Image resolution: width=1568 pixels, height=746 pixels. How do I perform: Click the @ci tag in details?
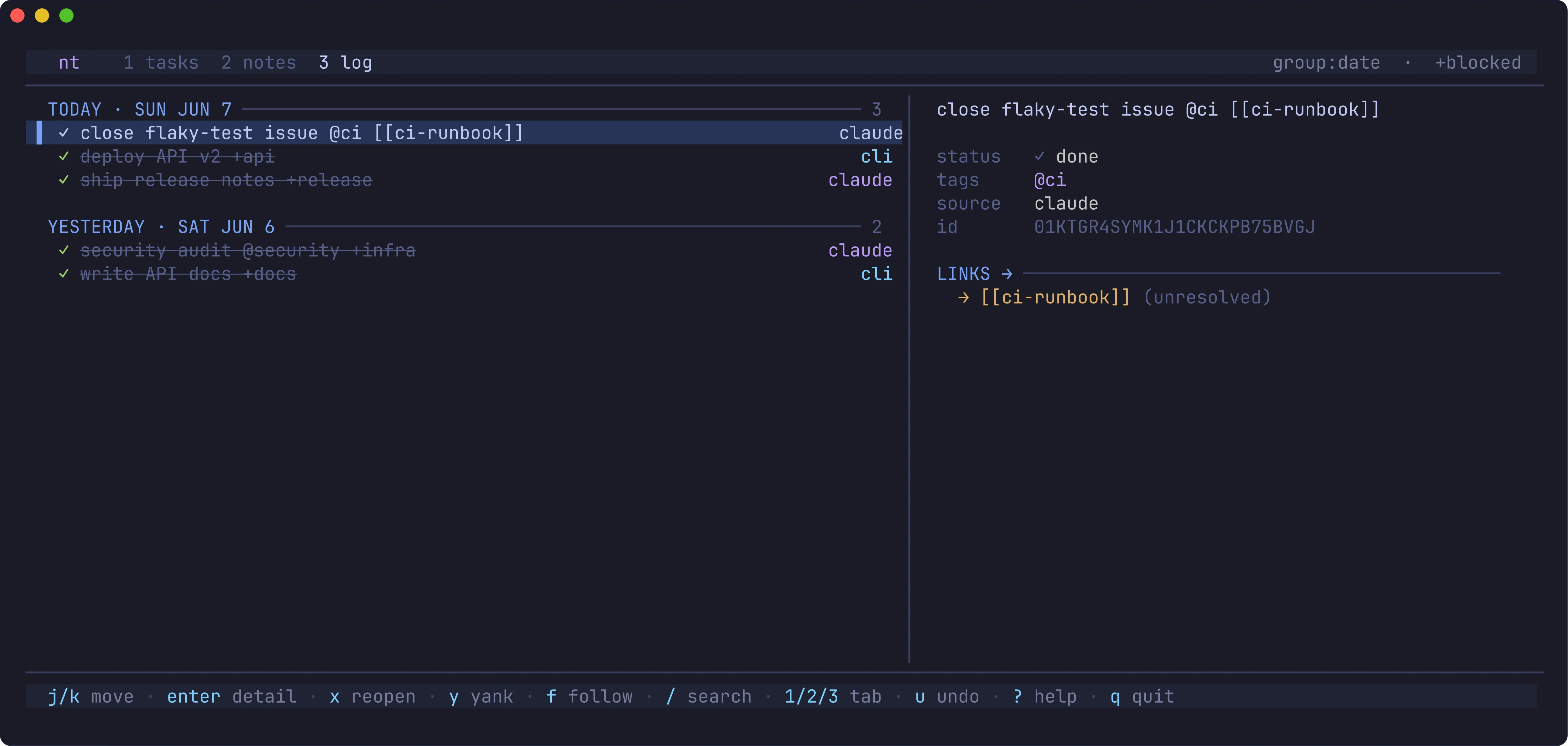coord(1050,180)
